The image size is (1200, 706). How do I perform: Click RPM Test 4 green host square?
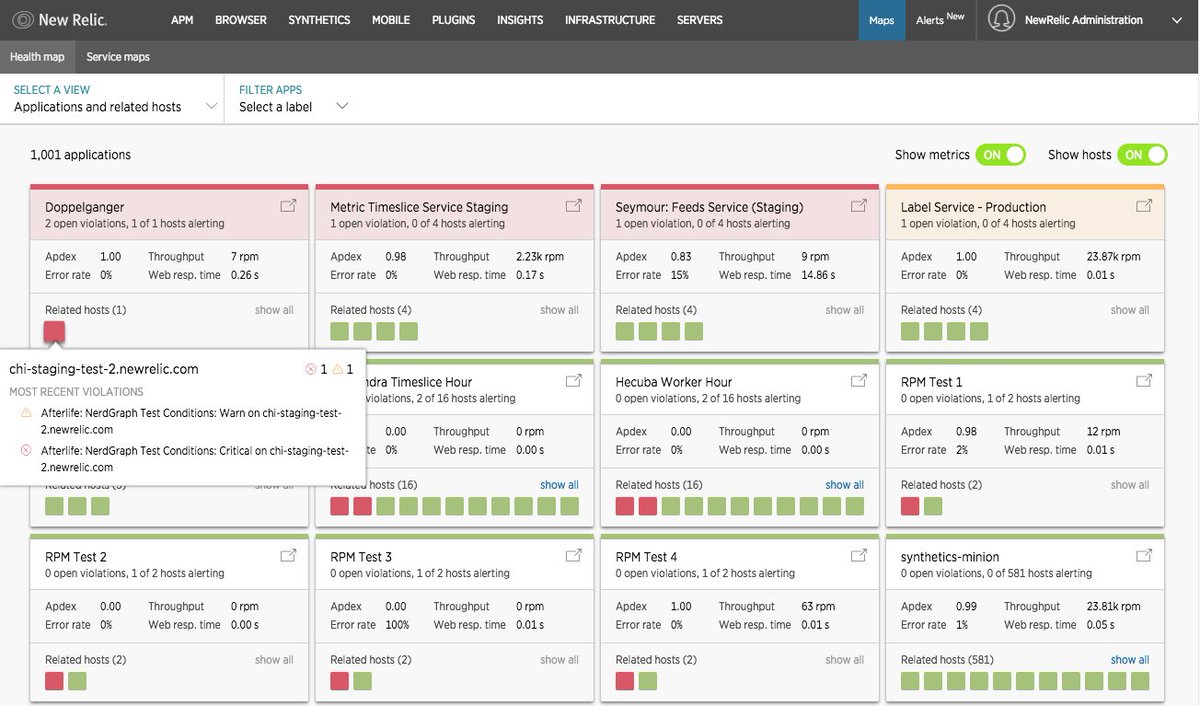click(x=648, y=681)
